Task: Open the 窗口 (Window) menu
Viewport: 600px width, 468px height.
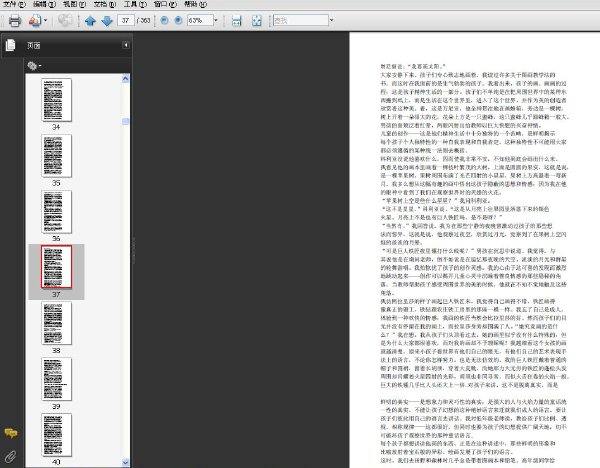Action: pos(165,4)
